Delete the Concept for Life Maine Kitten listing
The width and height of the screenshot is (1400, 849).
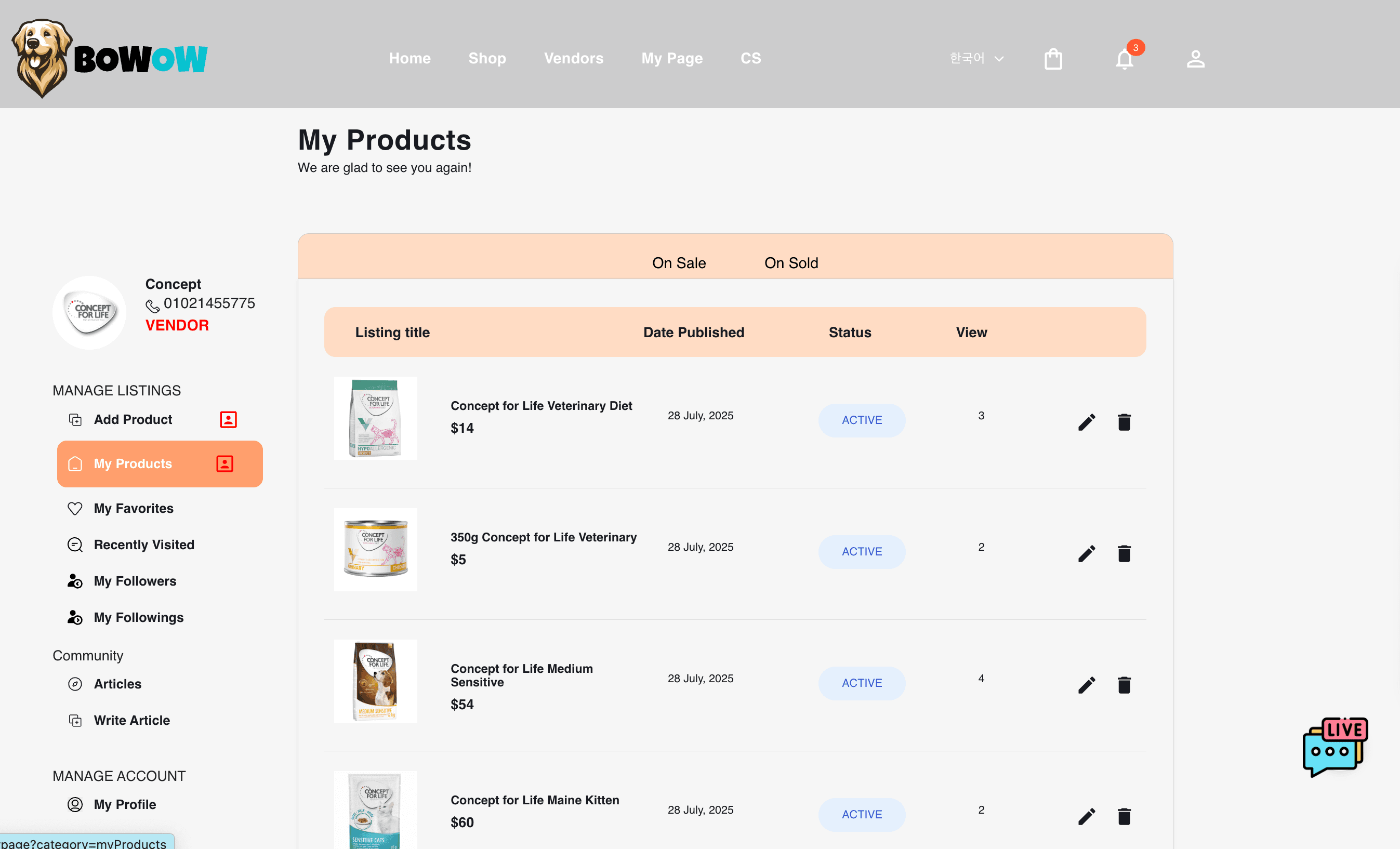(x=1124, y=817)
